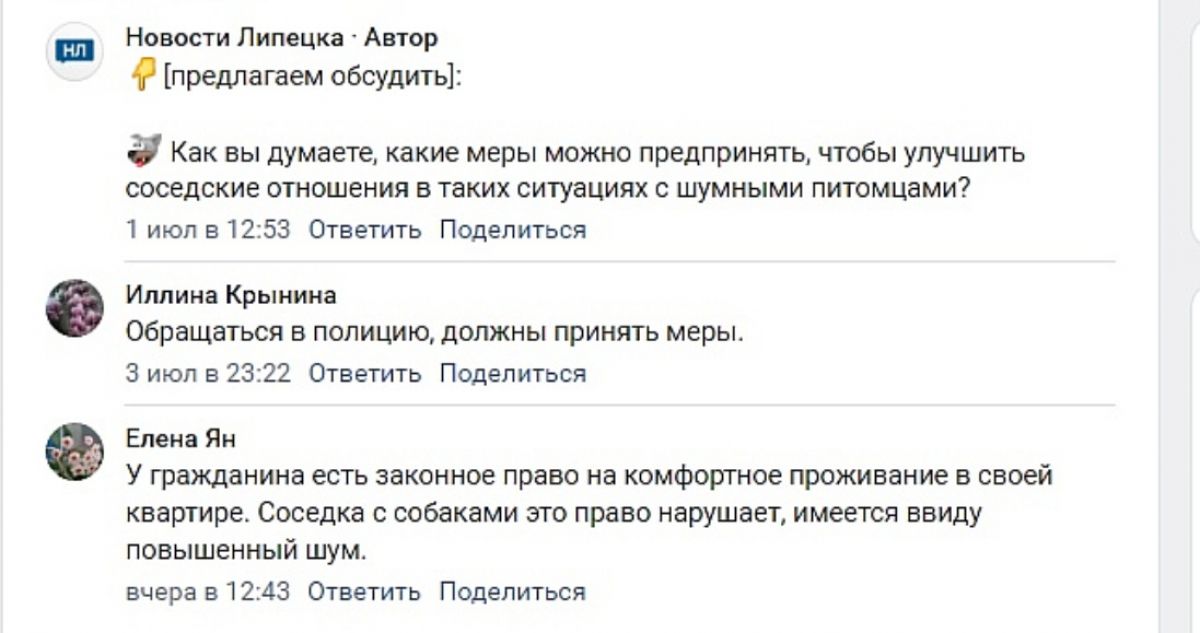The width and height of the screenshot is (1200, 633).
Task: Click the comment text about обращаться в полицию
Action: point(435,333)
